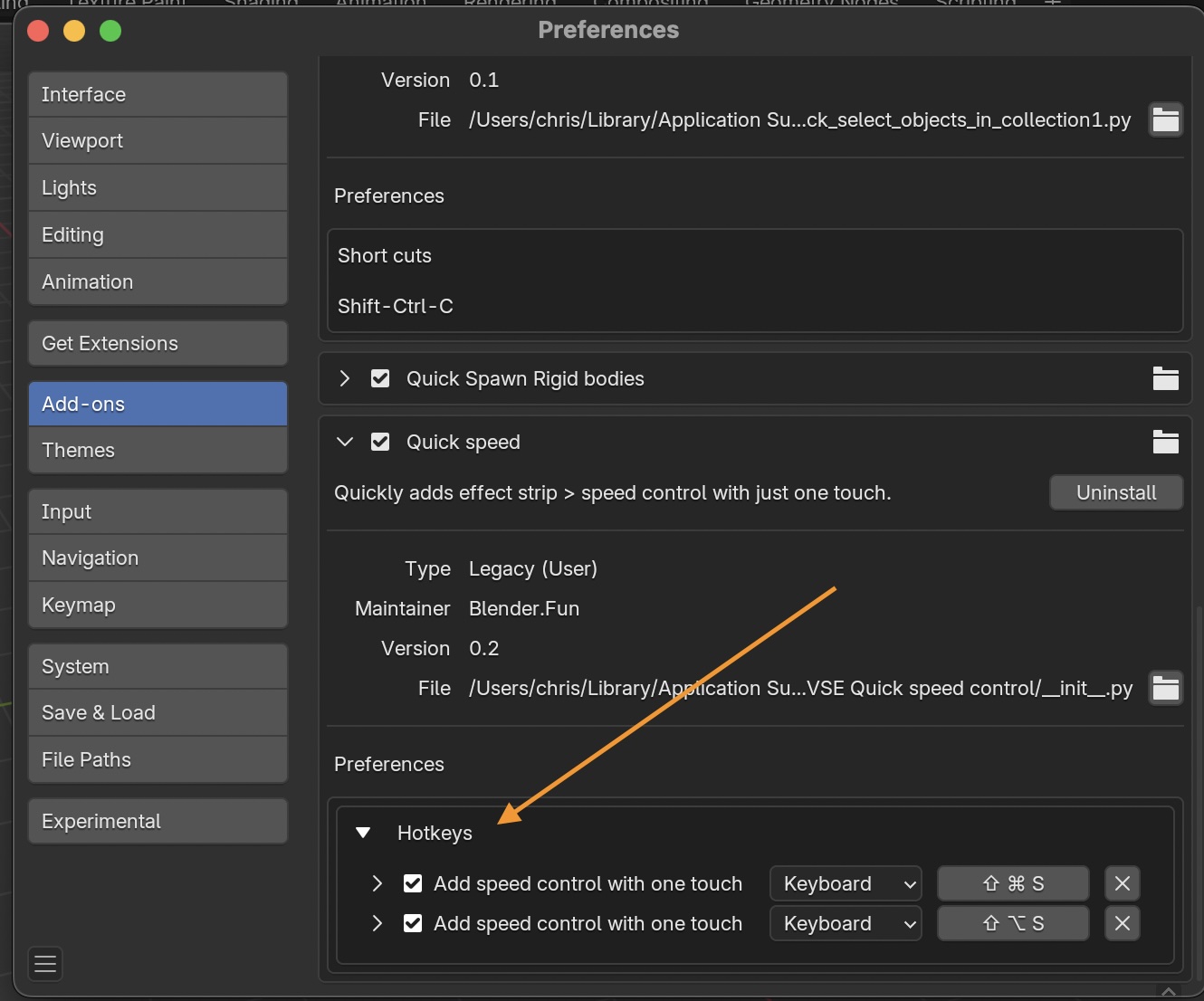Disable the Quick Spawn Rigid bodies add-on
Screen dimensions: 1204x1001
click(x=380, y=378)
